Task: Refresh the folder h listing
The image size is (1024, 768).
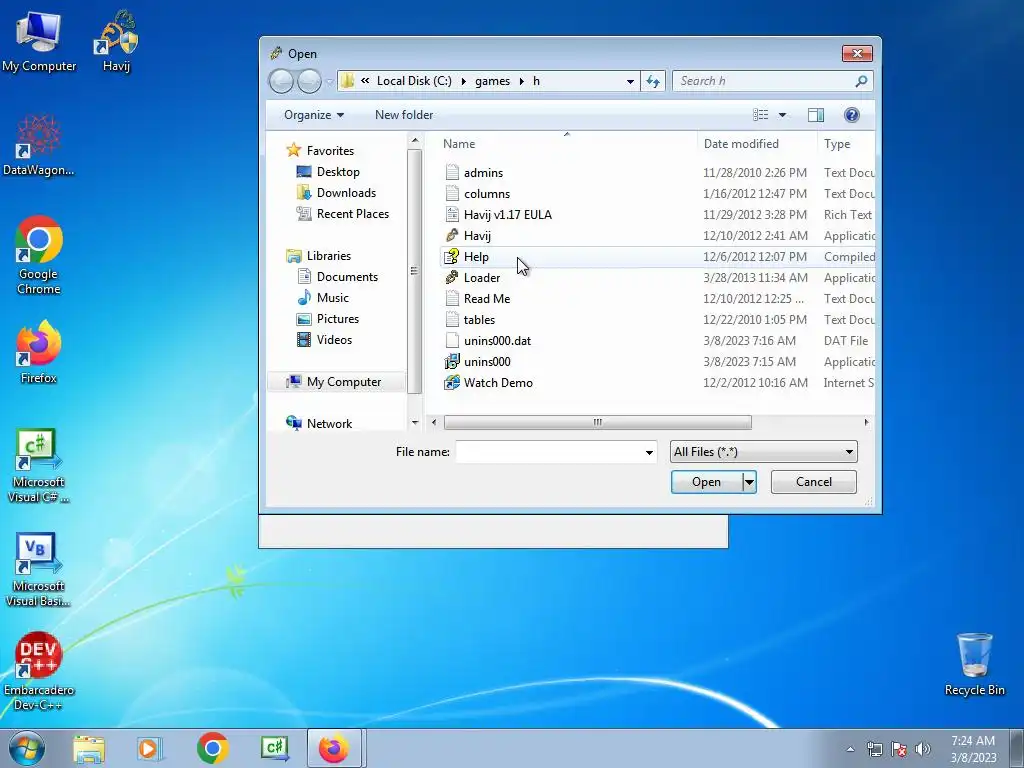Action: [x=653, y=81]
